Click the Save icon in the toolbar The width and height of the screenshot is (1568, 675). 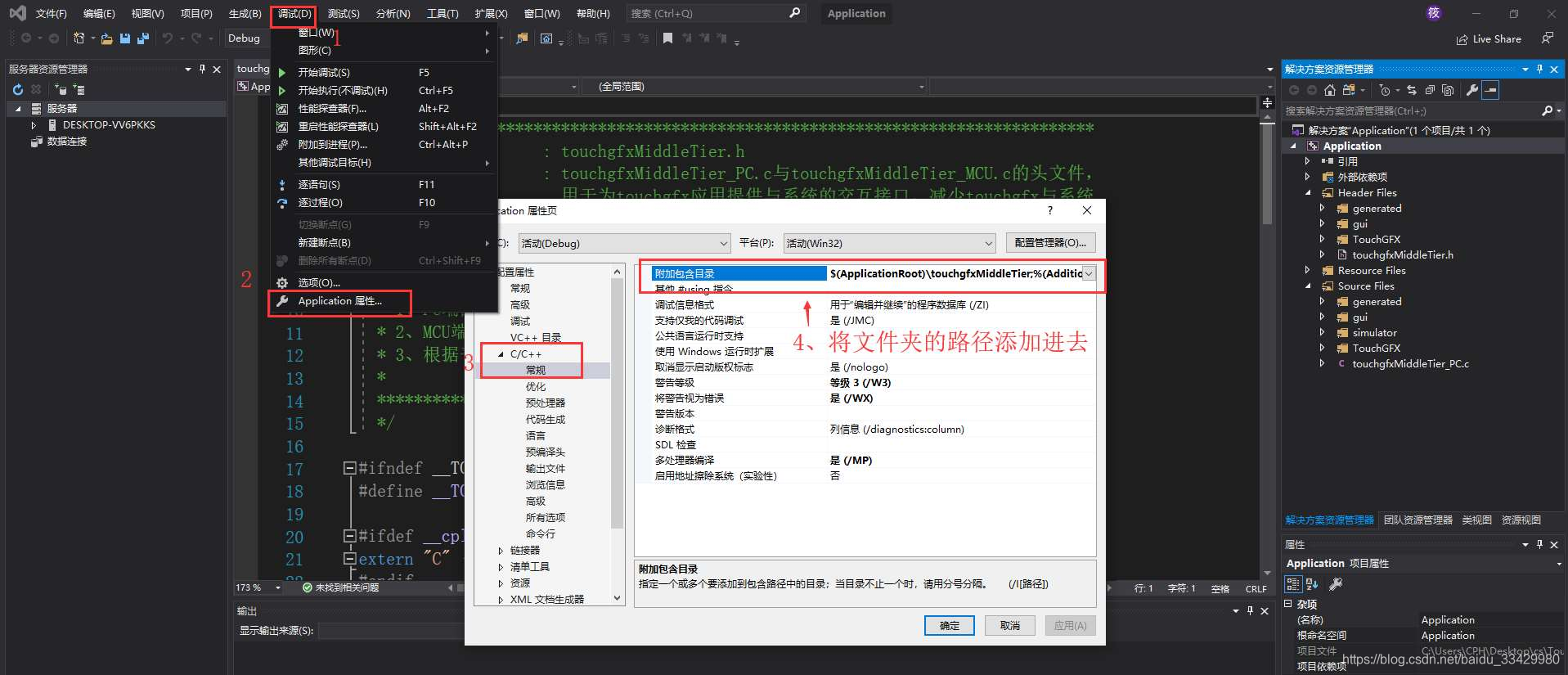[x=125, y=38]
